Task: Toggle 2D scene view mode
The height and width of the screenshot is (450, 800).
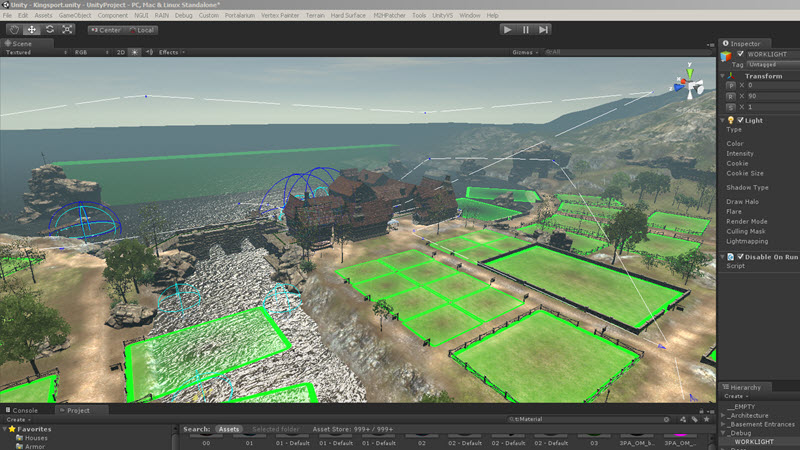Action: click(120, 52)
